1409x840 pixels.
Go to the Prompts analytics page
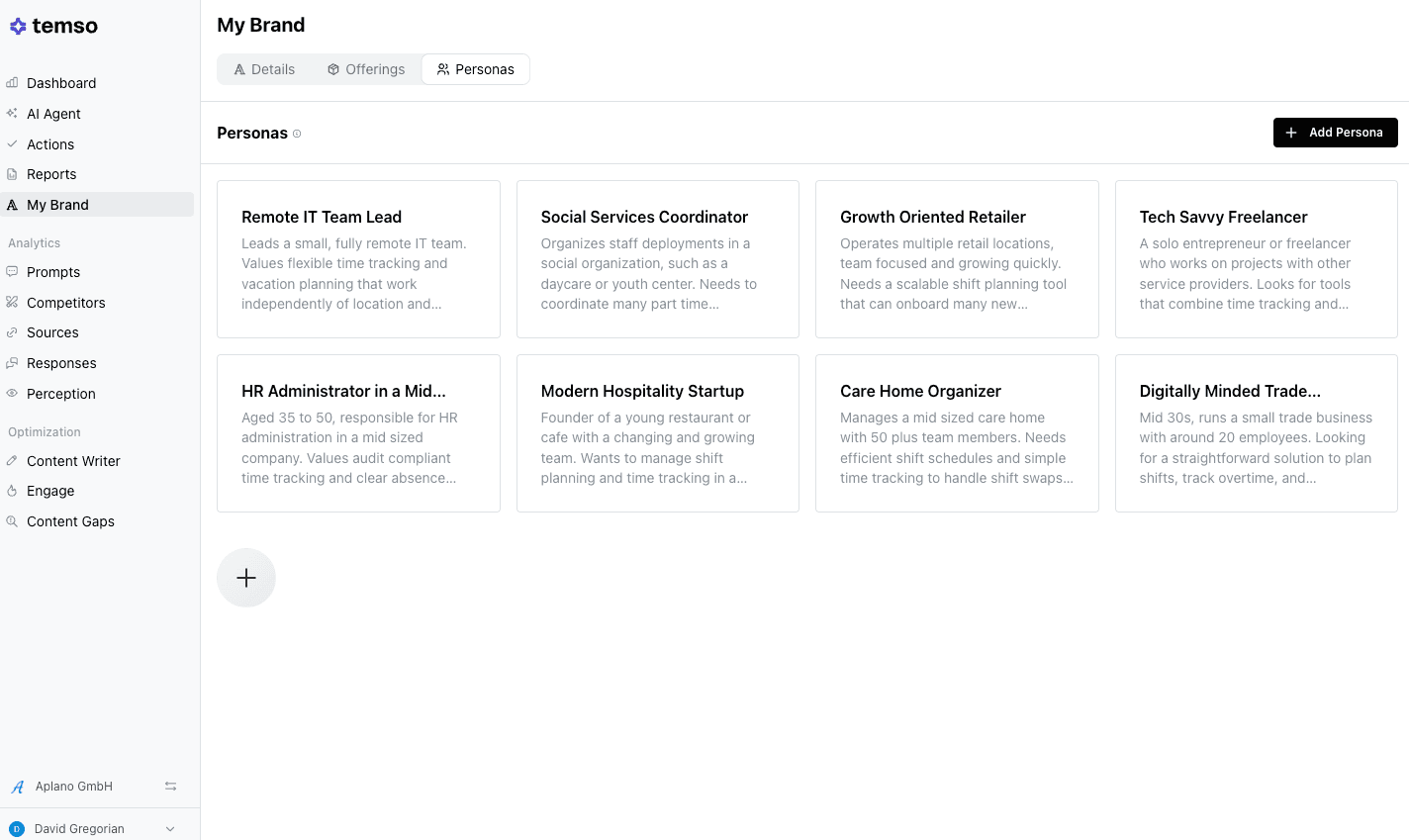point(53,272)
